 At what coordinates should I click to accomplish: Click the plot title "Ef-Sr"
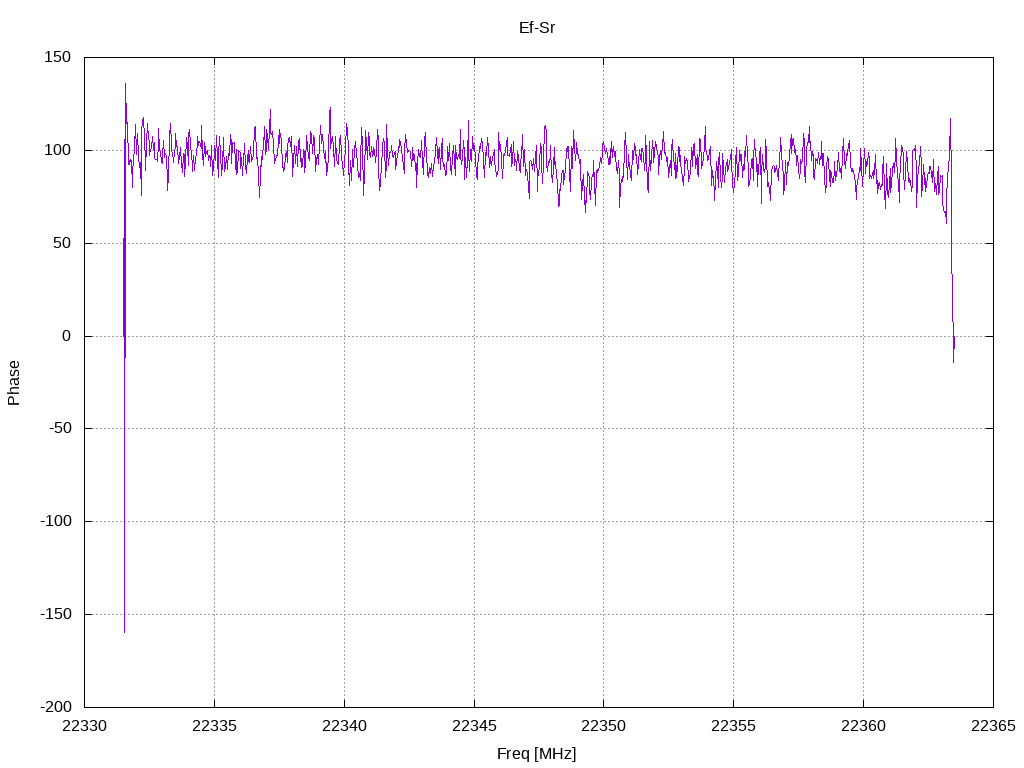tap(537, 28)
